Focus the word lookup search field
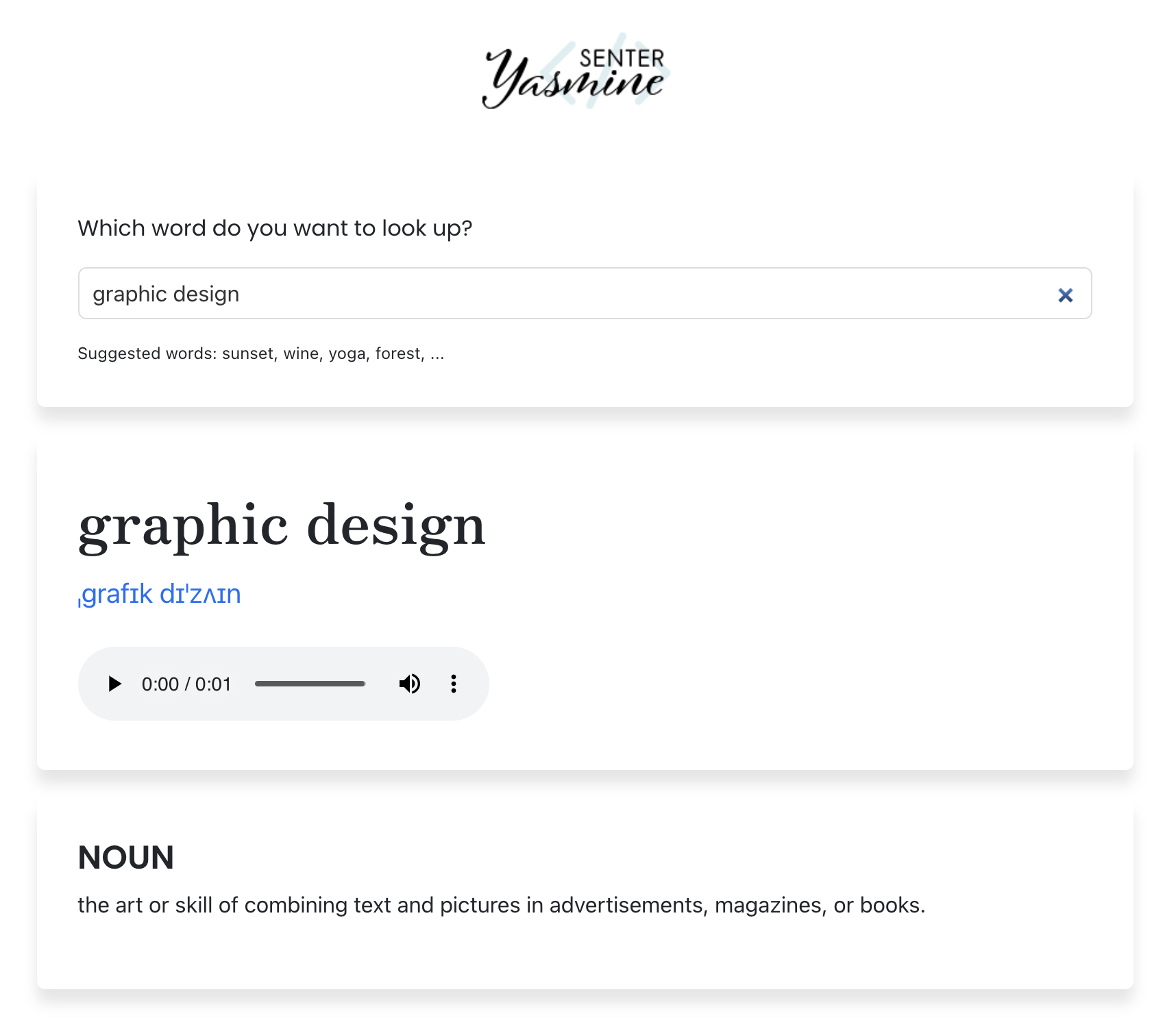Image resolution: width=1176 pixels, height=1018 pixels. click(x=585, y=293)
